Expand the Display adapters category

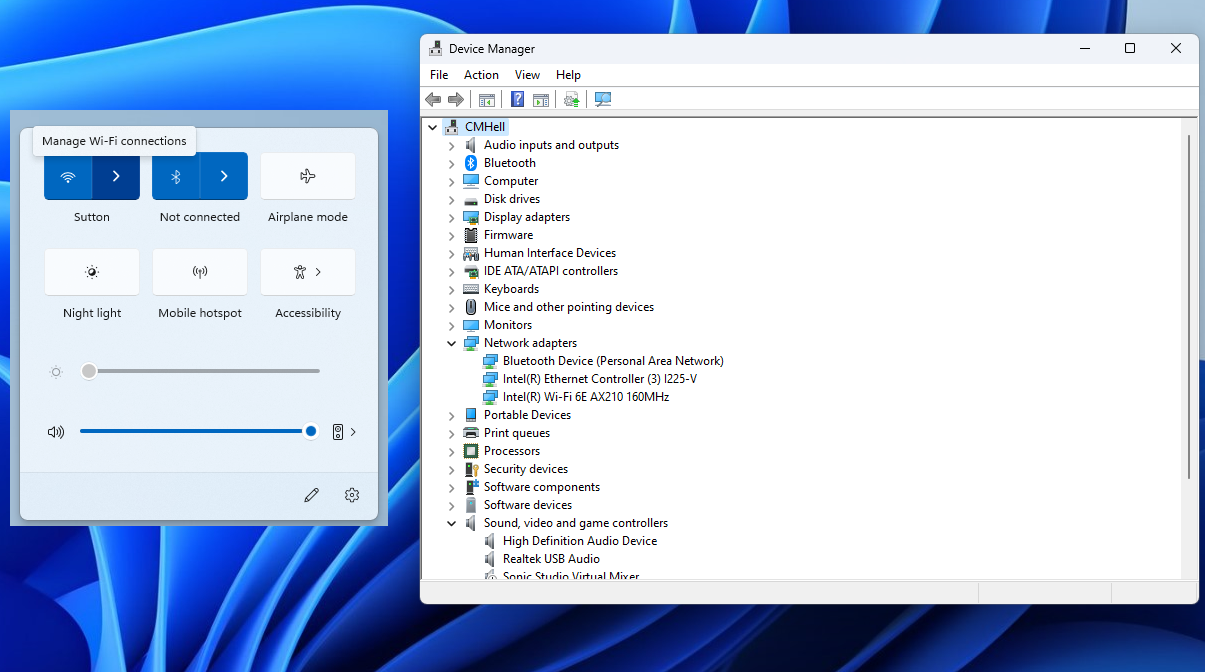pos(451,217)
